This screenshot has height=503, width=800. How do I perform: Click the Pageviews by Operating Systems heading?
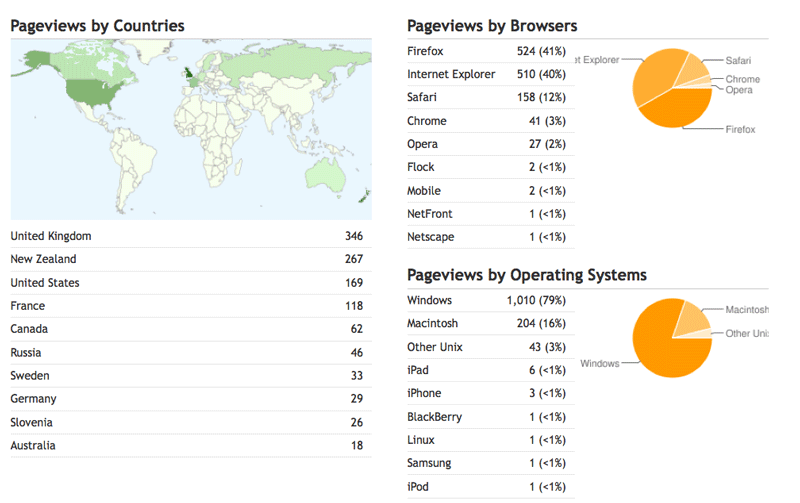coord(527,275)
